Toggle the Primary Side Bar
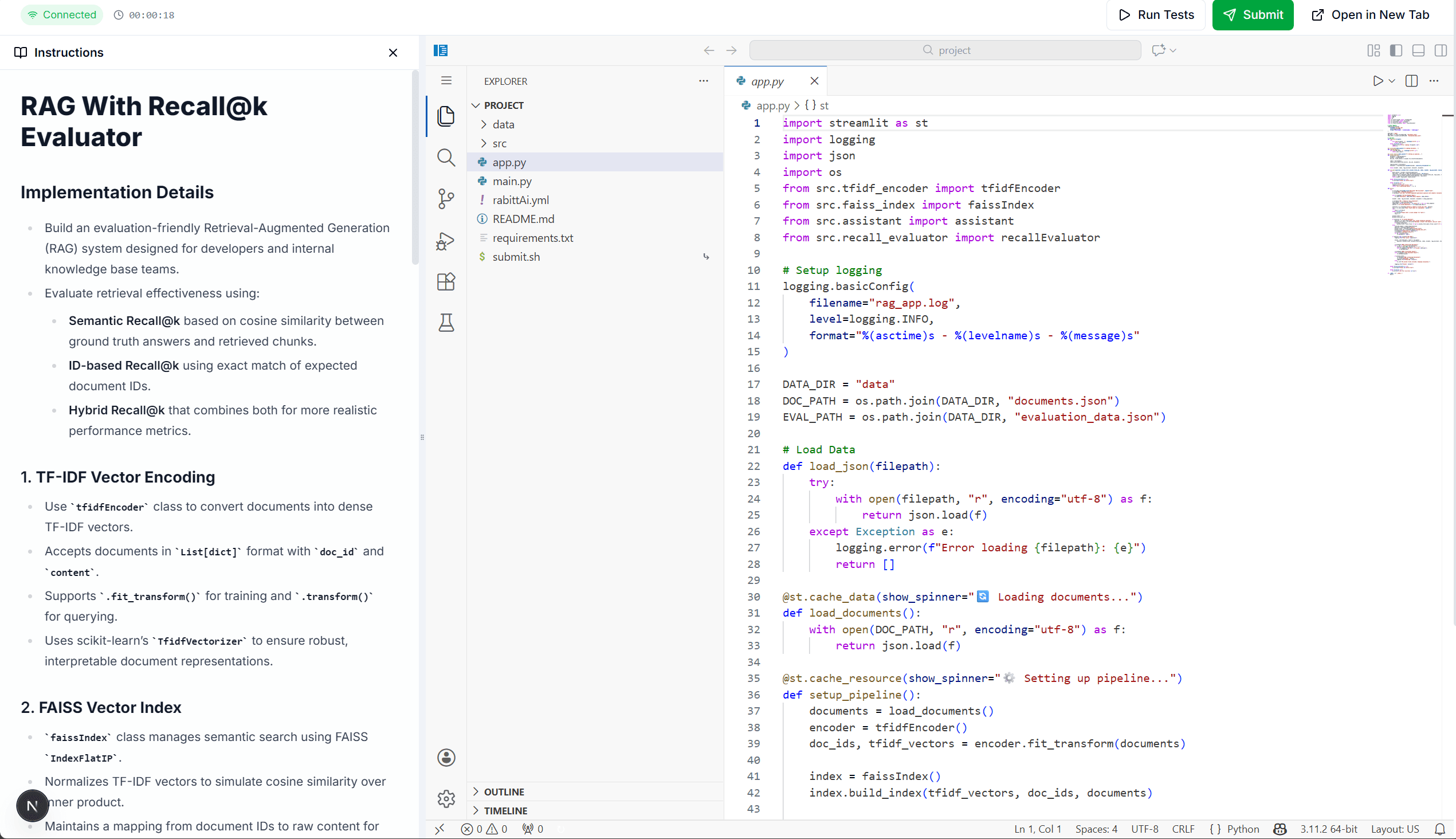Screen dimensions: 1456x839 [x=1396, y=50]
